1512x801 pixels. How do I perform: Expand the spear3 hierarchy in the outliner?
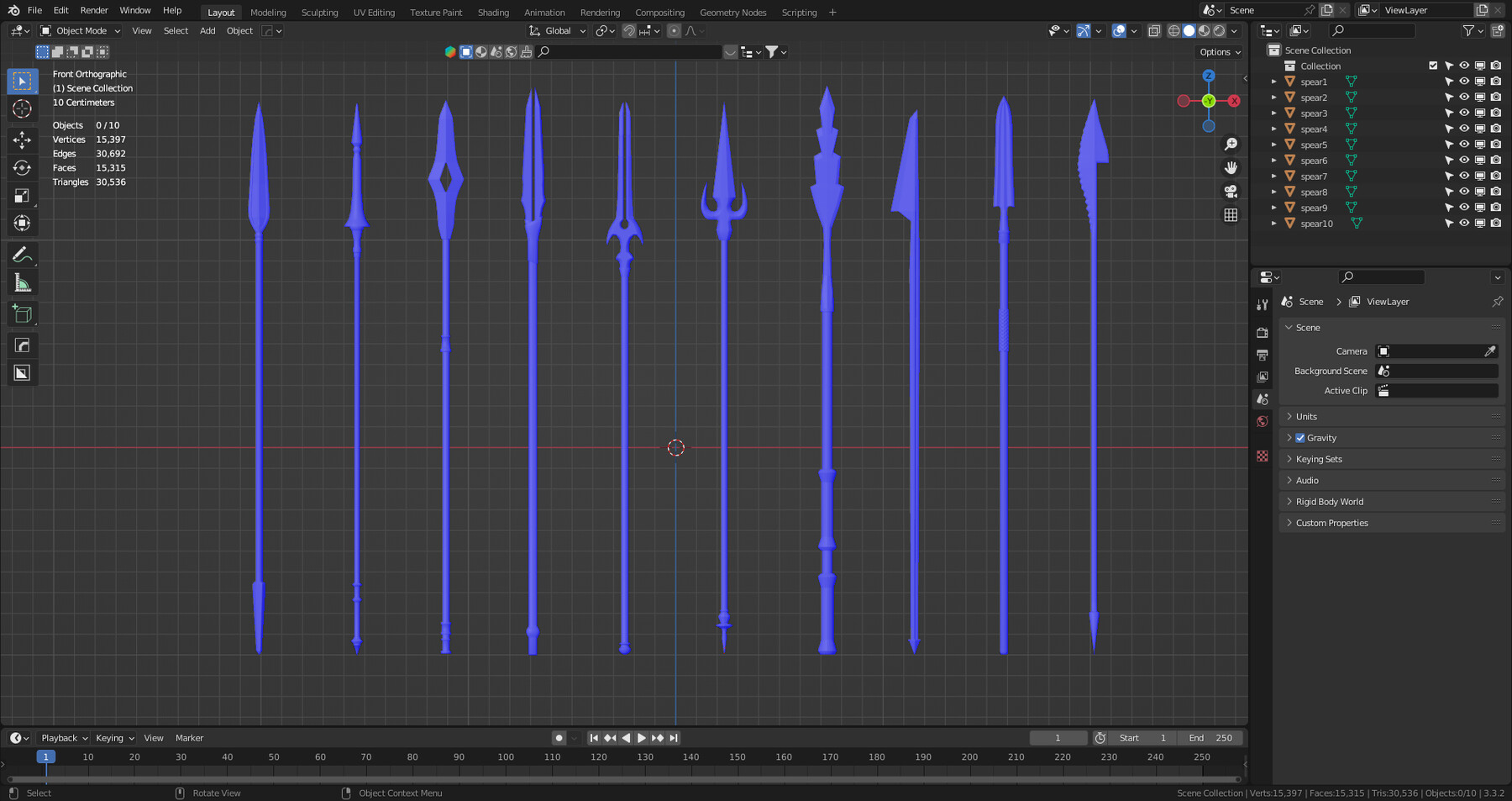[1274, 113]
